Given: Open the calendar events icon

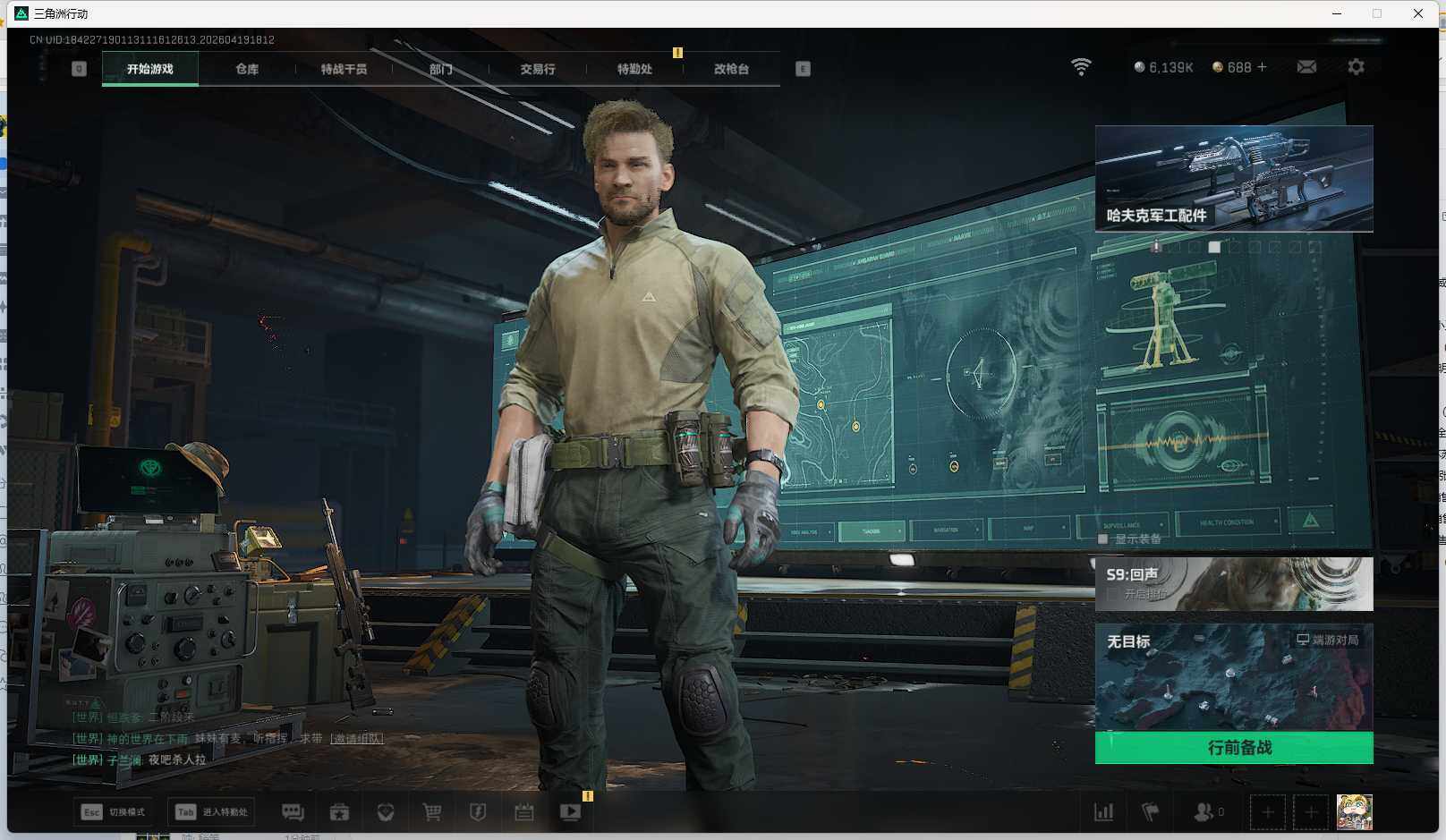Looking at the screenshot, I should point(524,812).
